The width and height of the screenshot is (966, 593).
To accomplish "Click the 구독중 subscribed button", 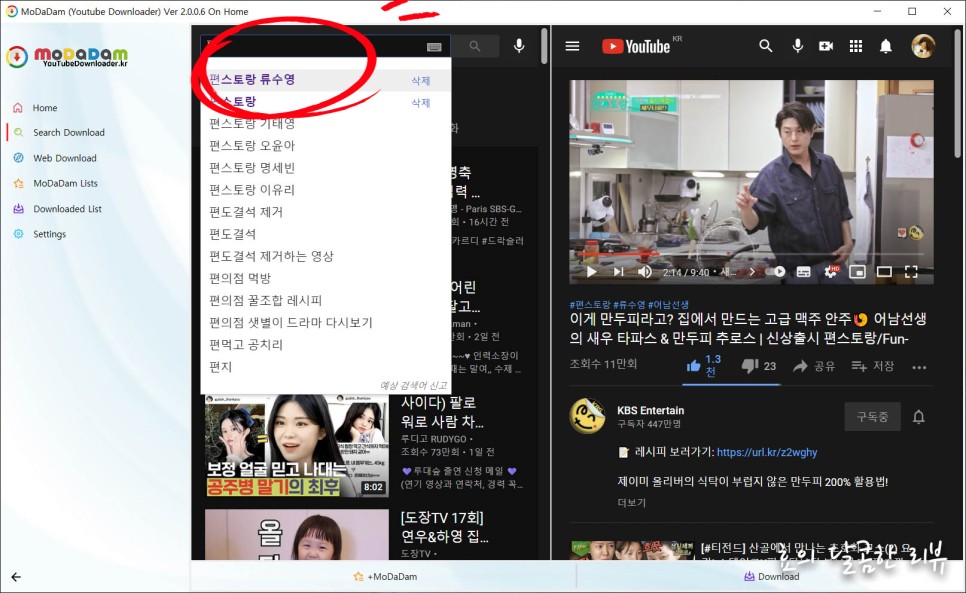I will (x=872, y=417).
